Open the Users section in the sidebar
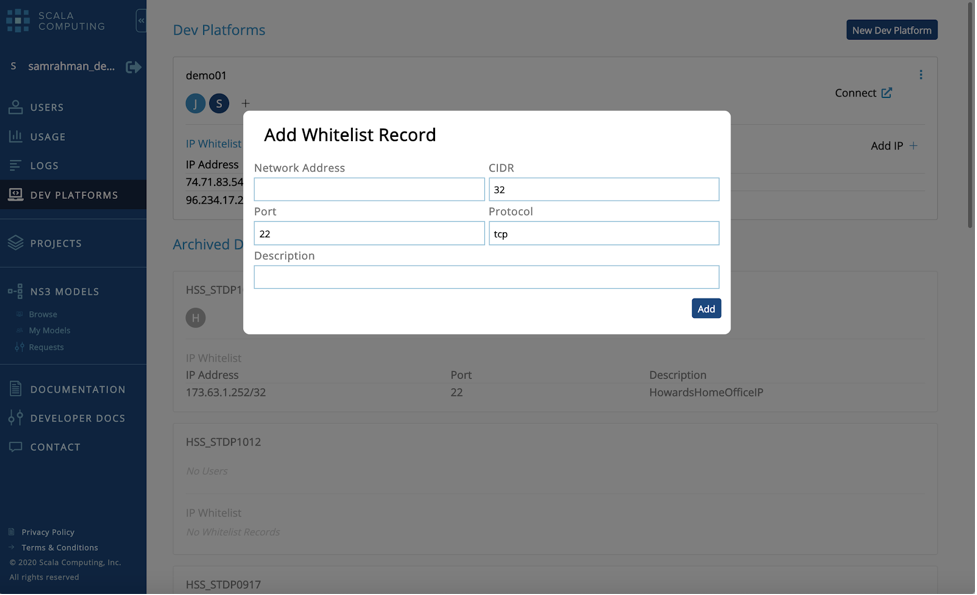 pyautogui.click(x=47, y=107)
